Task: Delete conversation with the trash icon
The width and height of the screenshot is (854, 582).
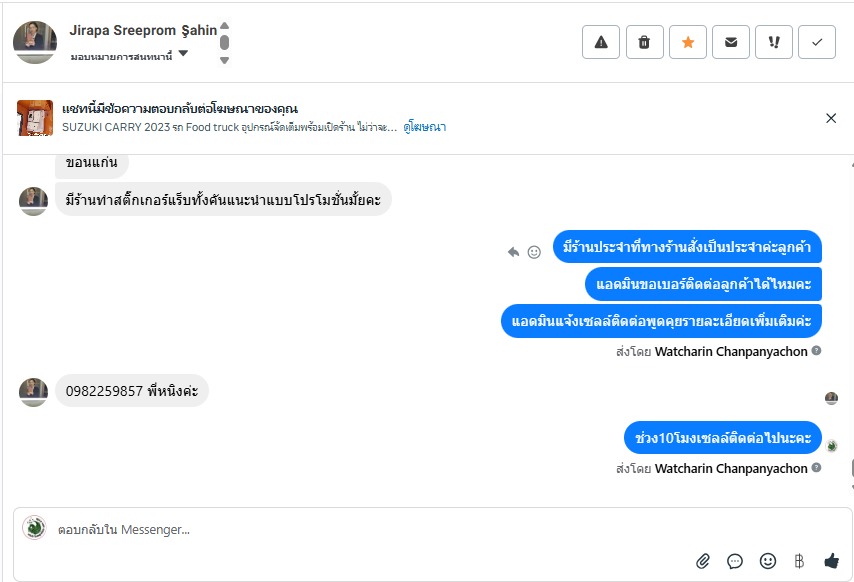Action: tap(644, 42)
